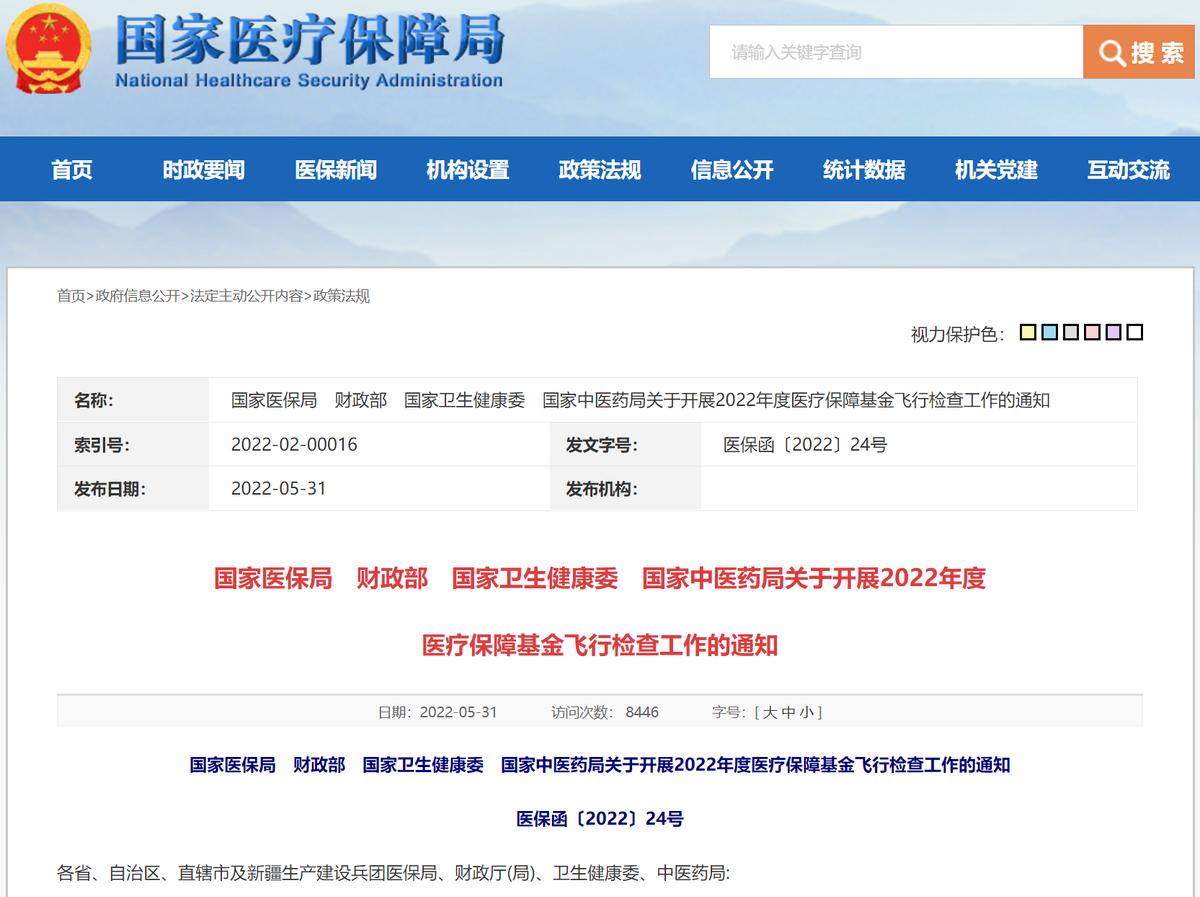The height and width of the screenshot is (897, 1200).
Task: Open the 互动交流 navigation menu
Action: pyautogui.click(x=1127, y=169)
